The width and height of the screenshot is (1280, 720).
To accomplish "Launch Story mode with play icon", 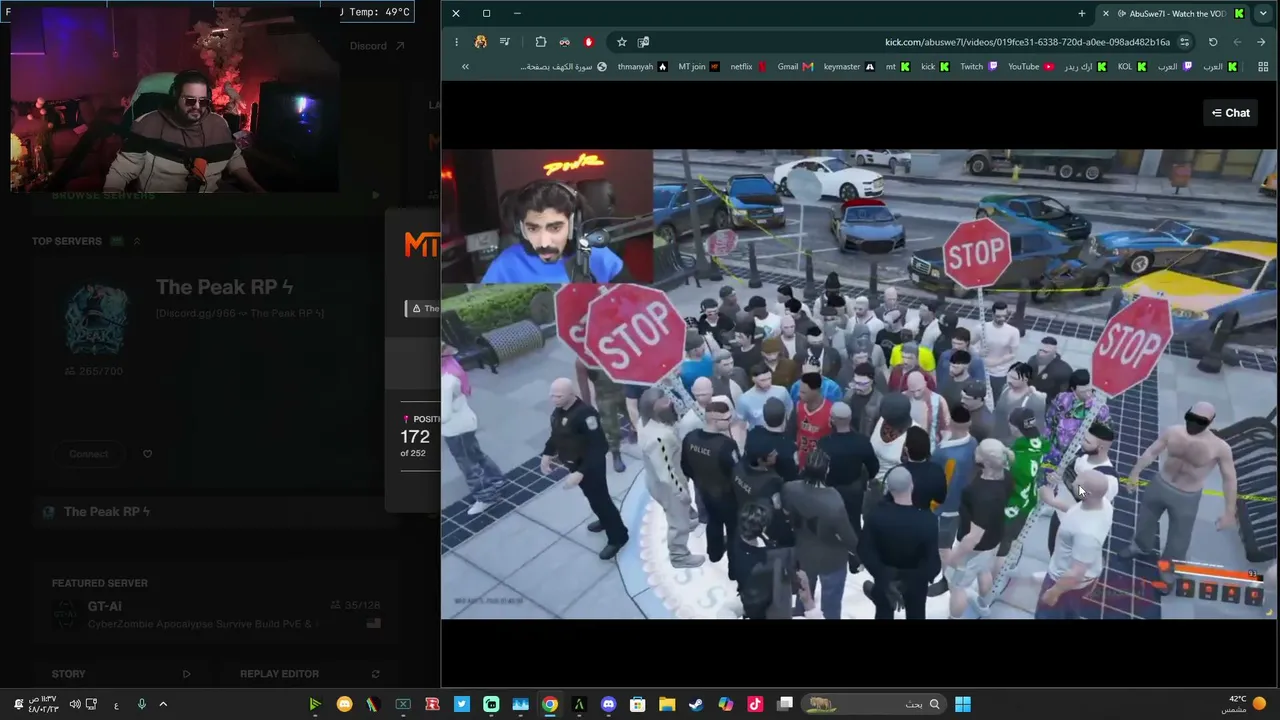I will click(186, 674).
